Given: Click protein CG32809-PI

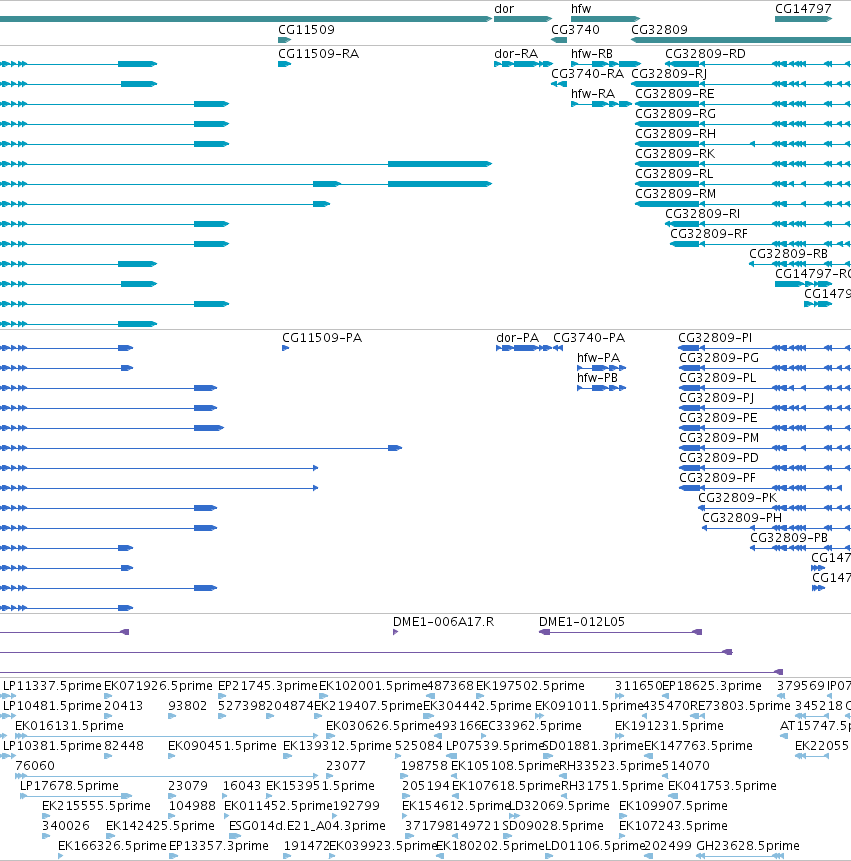Looking at the screenshot, I should (715, 338).
